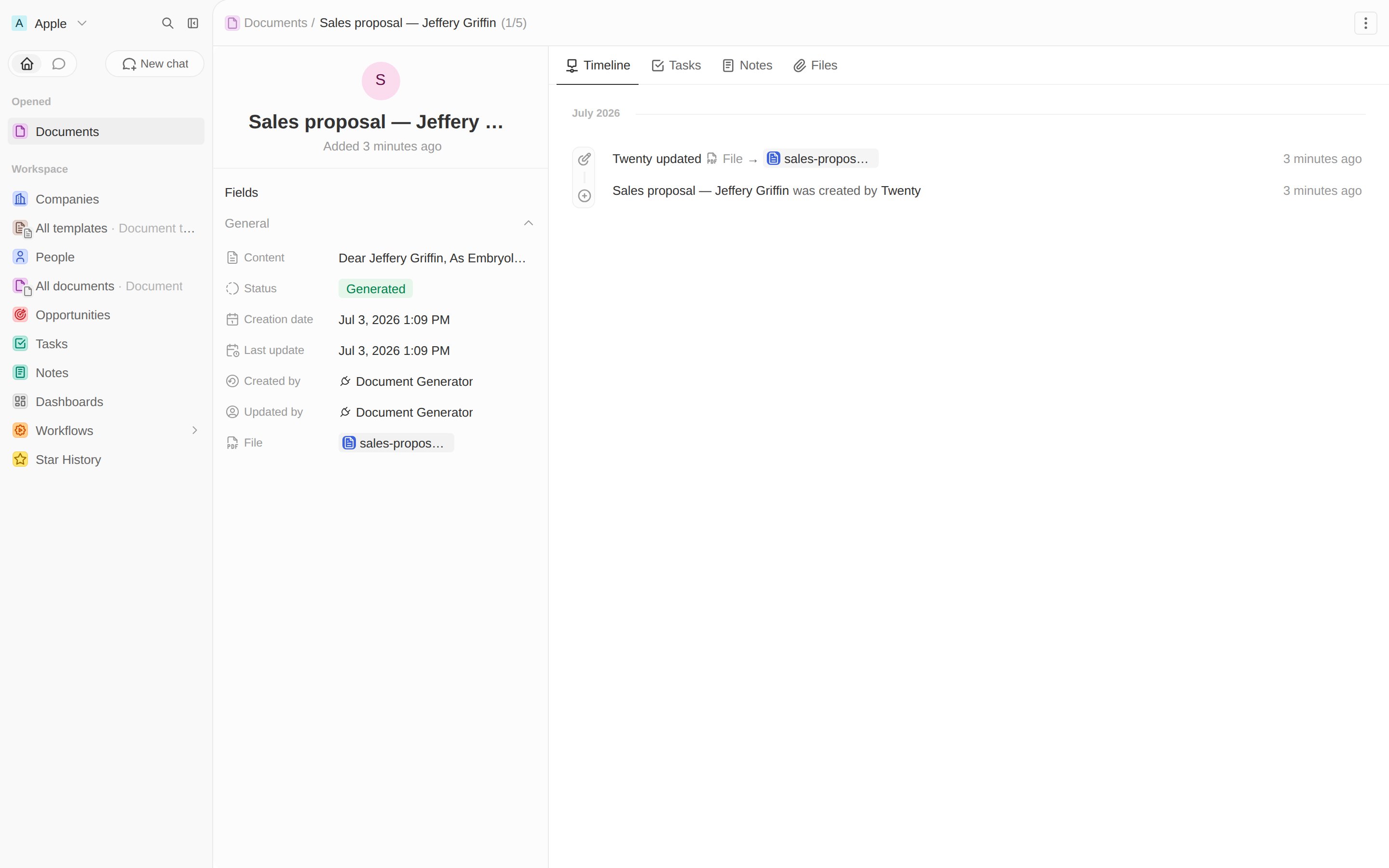Switch to the Timeline tab
This screenshot has height=868, width=1389.
click(598, 66)
